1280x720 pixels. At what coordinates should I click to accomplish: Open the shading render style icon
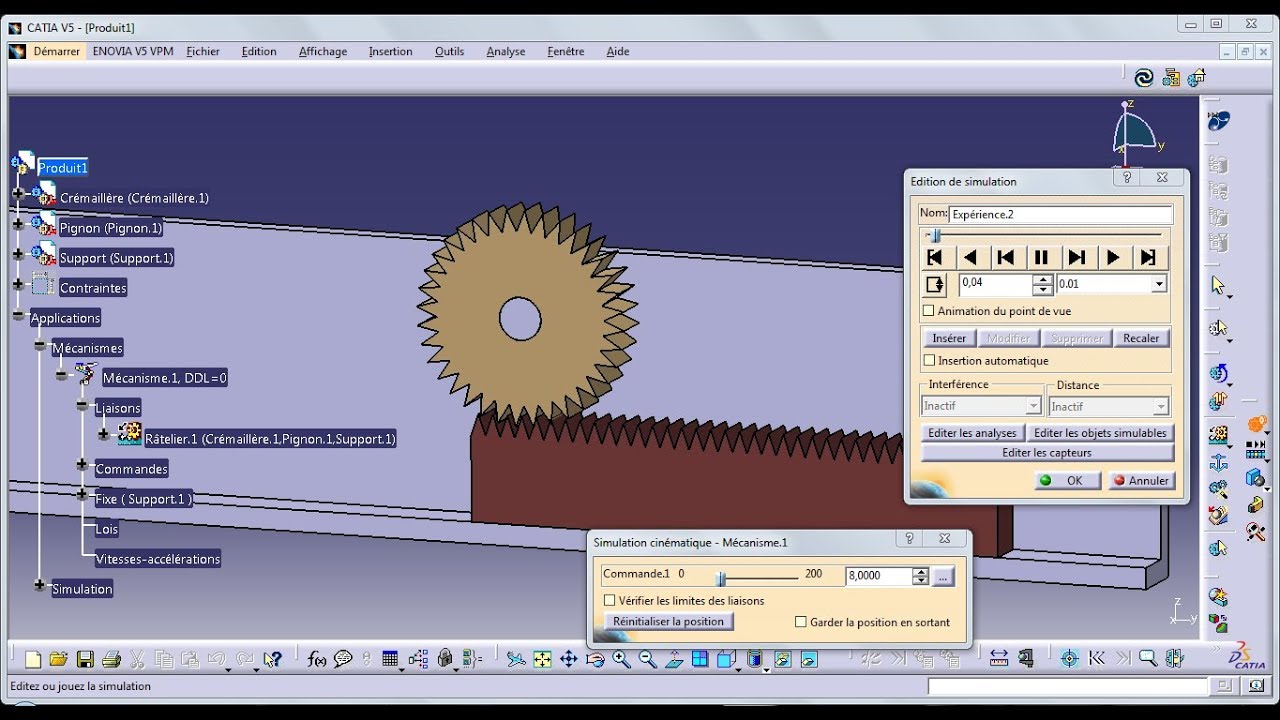[755, 659]
